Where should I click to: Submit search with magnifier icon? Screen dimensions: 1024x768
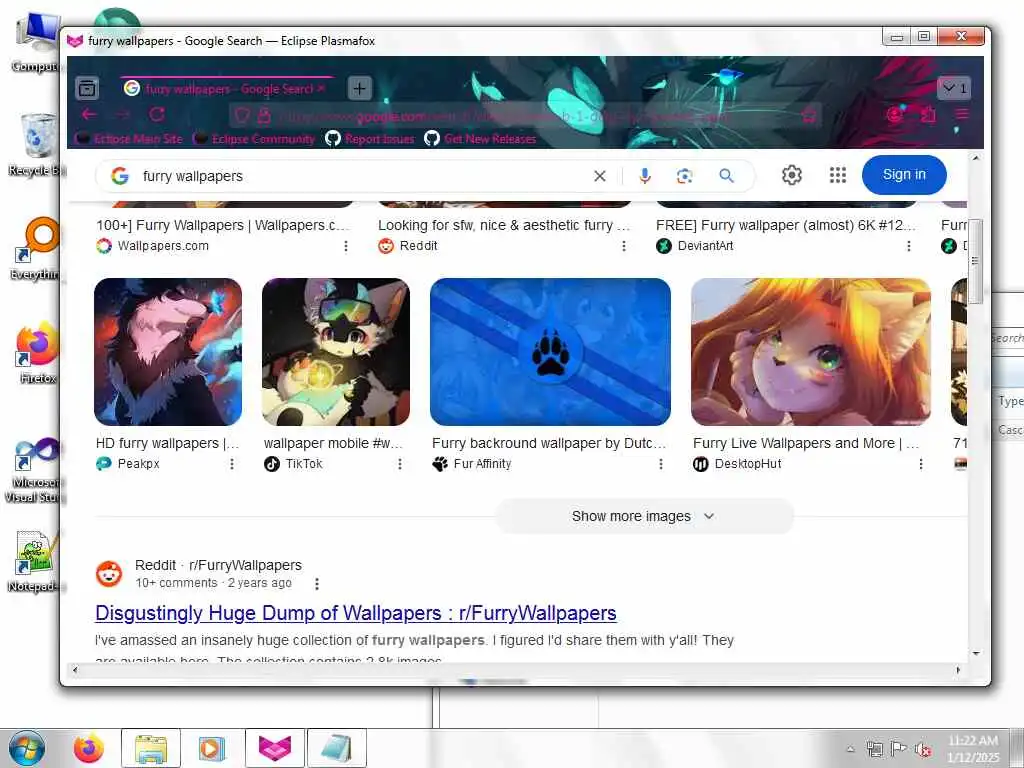click(726, 176)
